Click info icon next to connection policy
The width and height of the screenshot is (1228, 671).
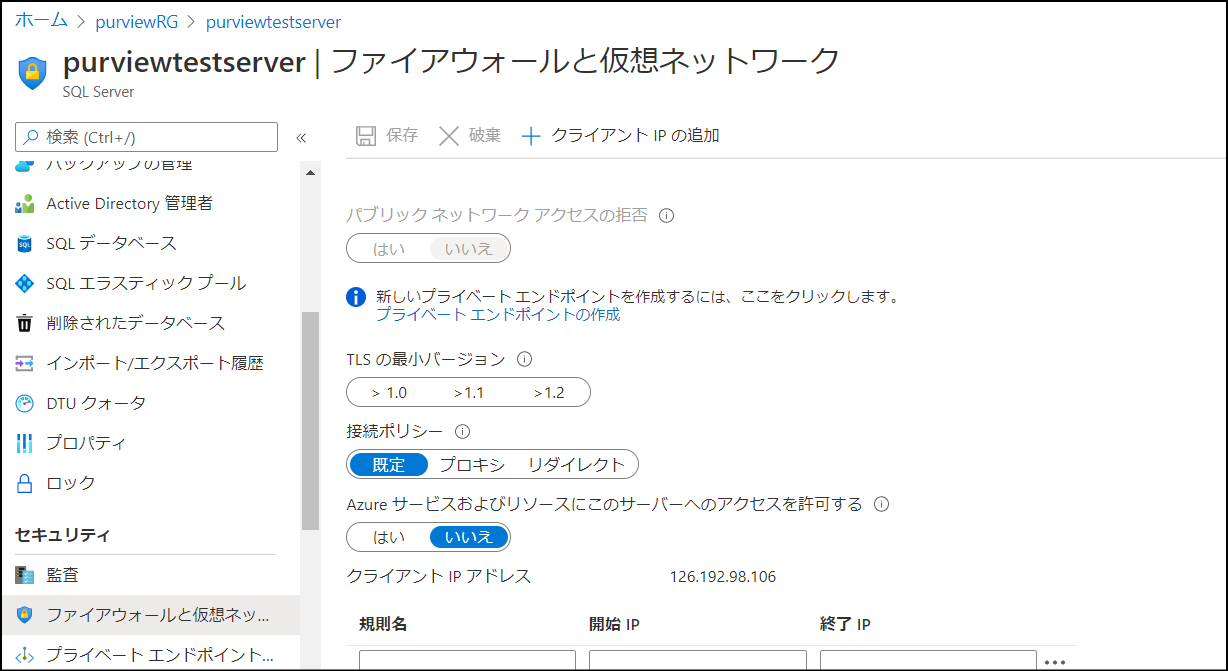click(462, 432)
